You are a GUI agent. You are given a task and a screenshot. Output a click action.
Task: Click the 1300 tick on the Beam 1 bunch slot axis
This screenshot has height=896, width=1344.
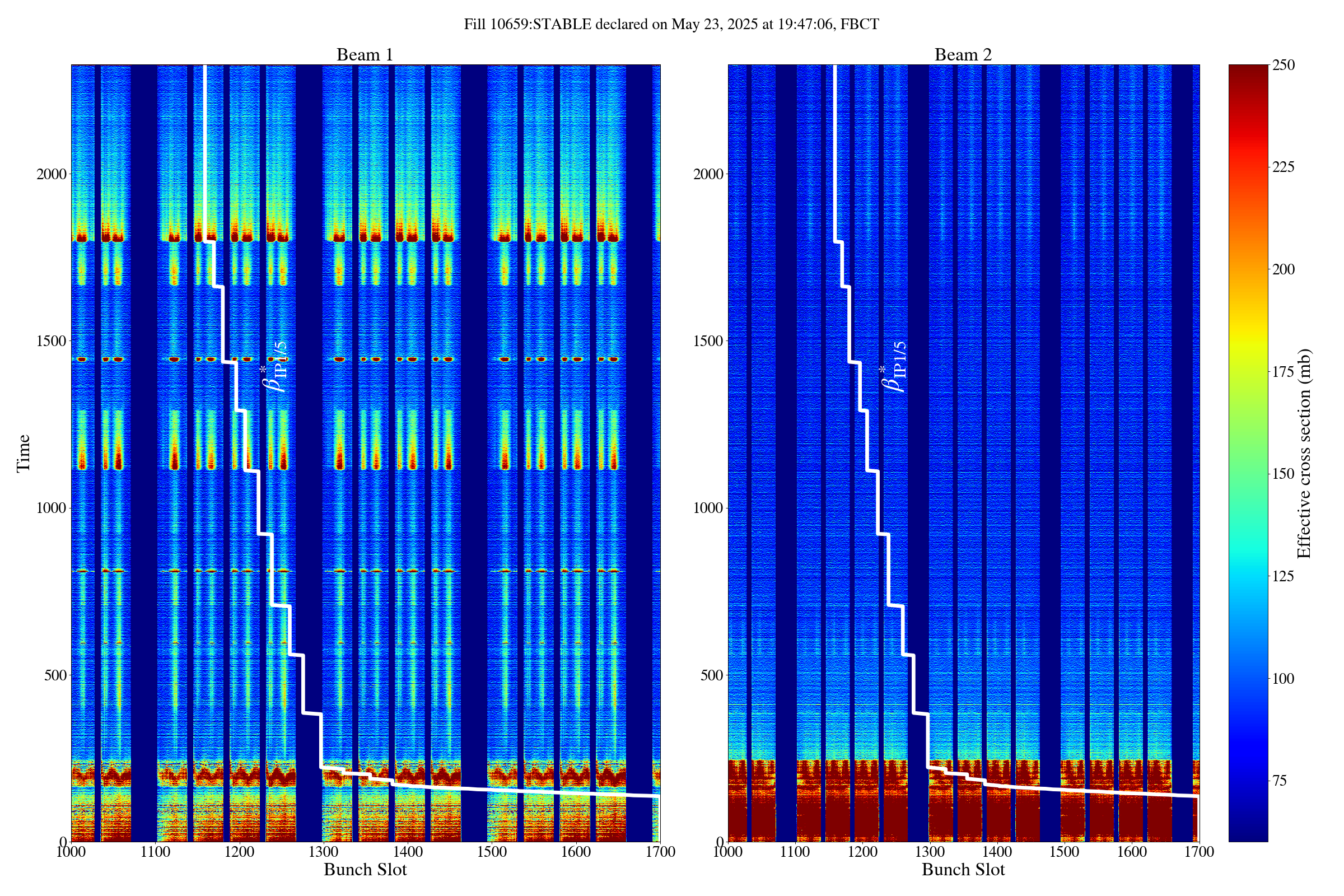[x=323, y=852]
